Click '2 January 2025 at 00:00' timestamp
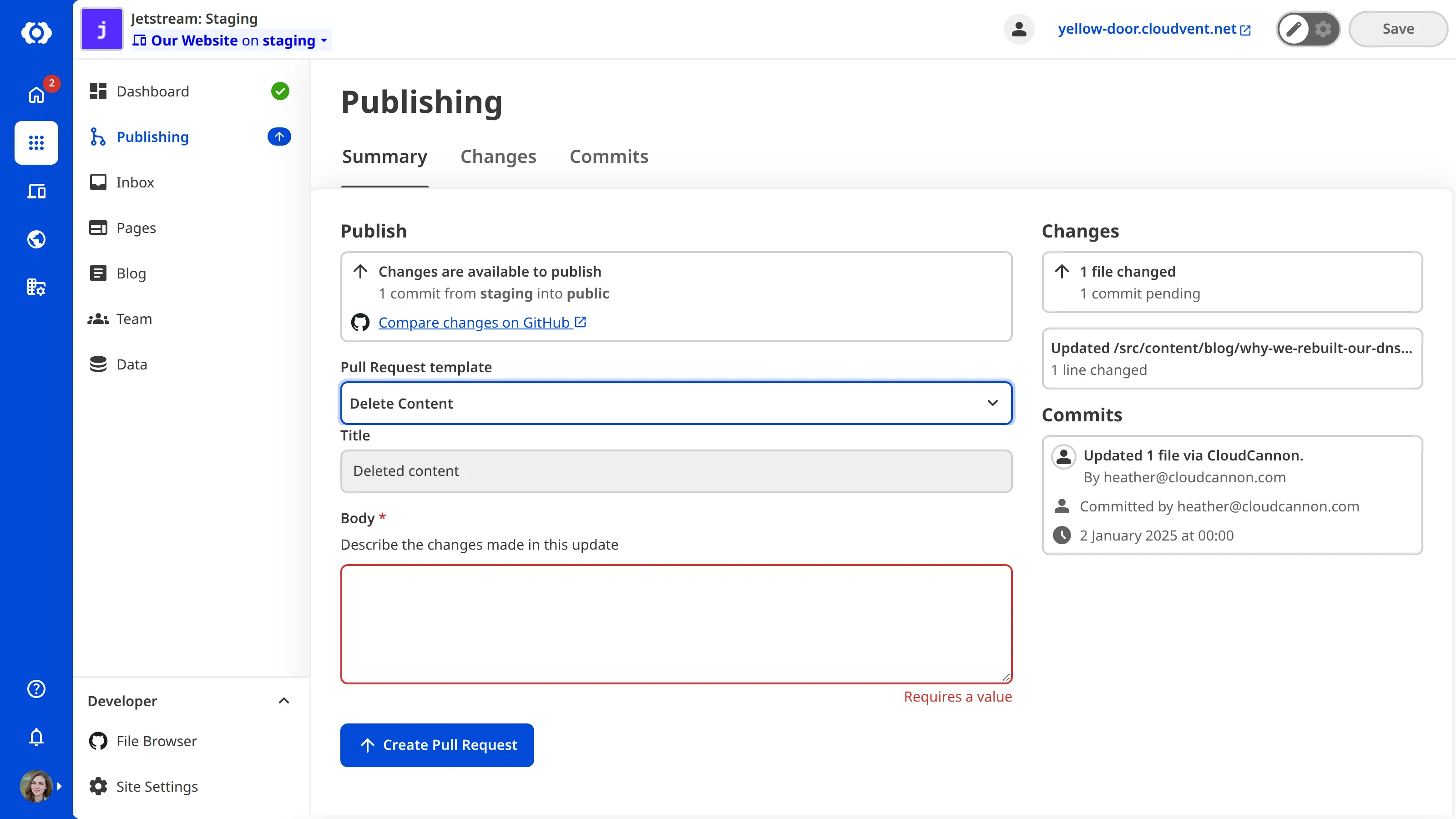Screen dimensions: 1456x819 coord(1157,535)
